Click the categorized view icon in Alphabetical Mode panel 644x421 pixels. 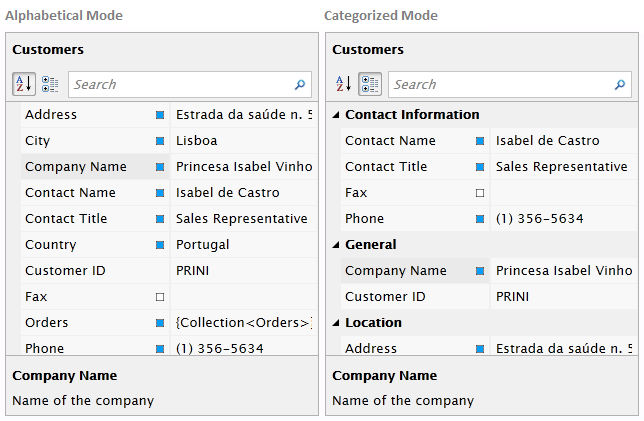[x=50, y=84]
